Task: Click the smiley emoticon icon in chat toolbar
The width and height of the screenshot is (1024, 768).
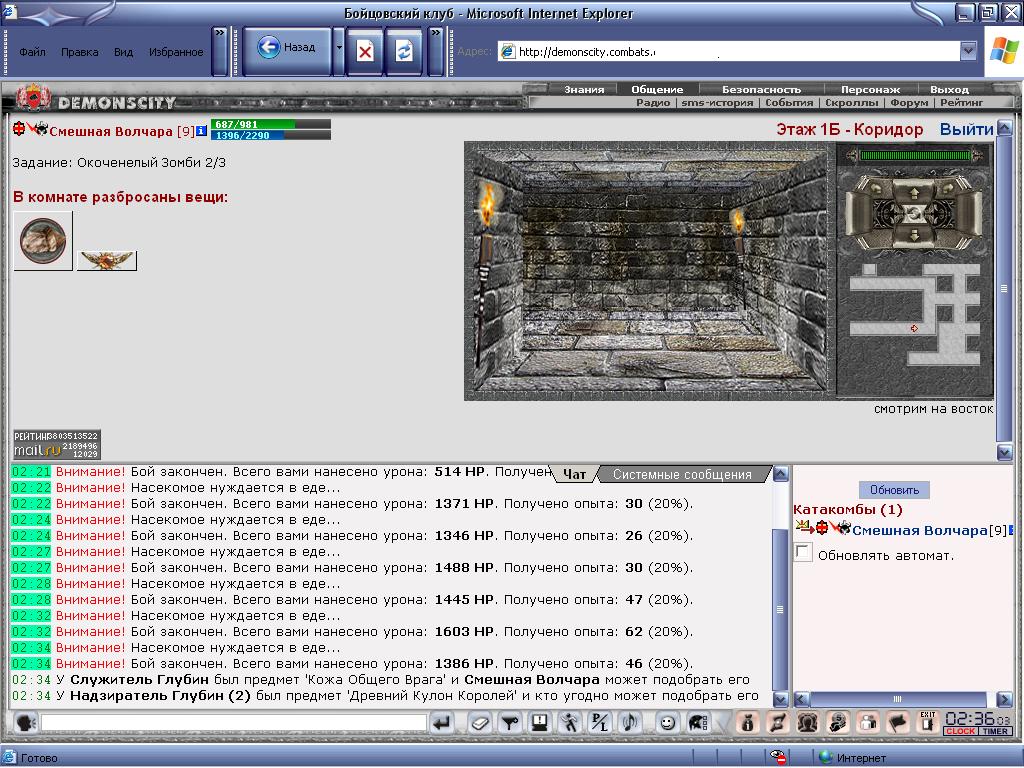Action: pos(667,723)
